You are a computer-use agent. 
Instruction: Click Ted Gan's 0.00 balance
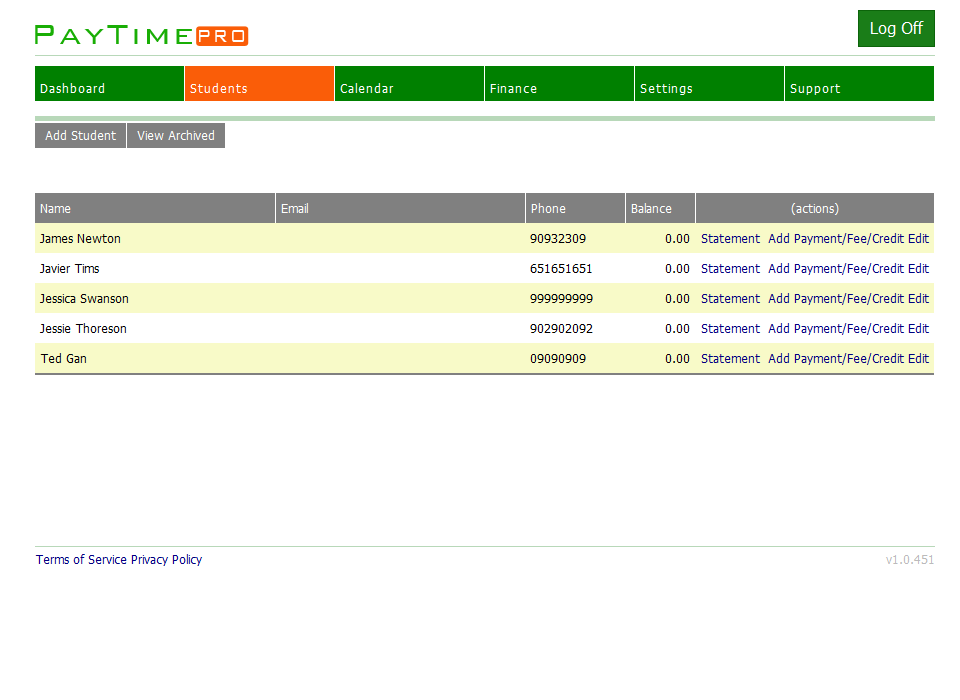[x=677, y=359]
